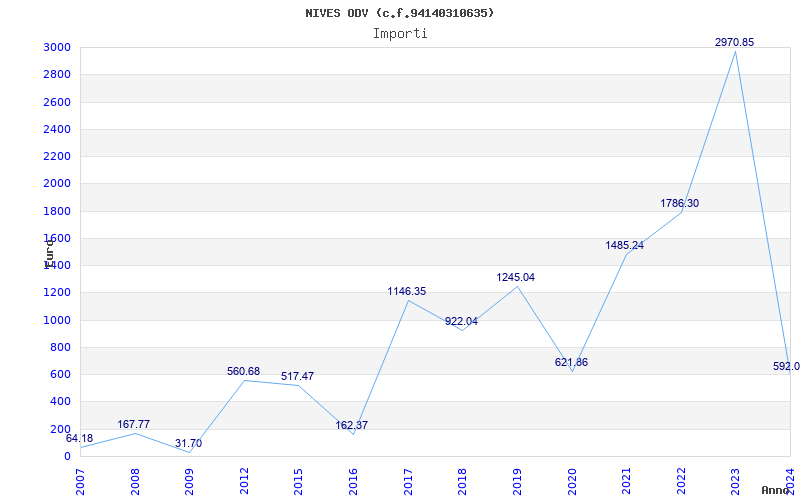Select the 64.18 data label
Viewport: 800px width, 500px height.
click(x=80, y=438)
